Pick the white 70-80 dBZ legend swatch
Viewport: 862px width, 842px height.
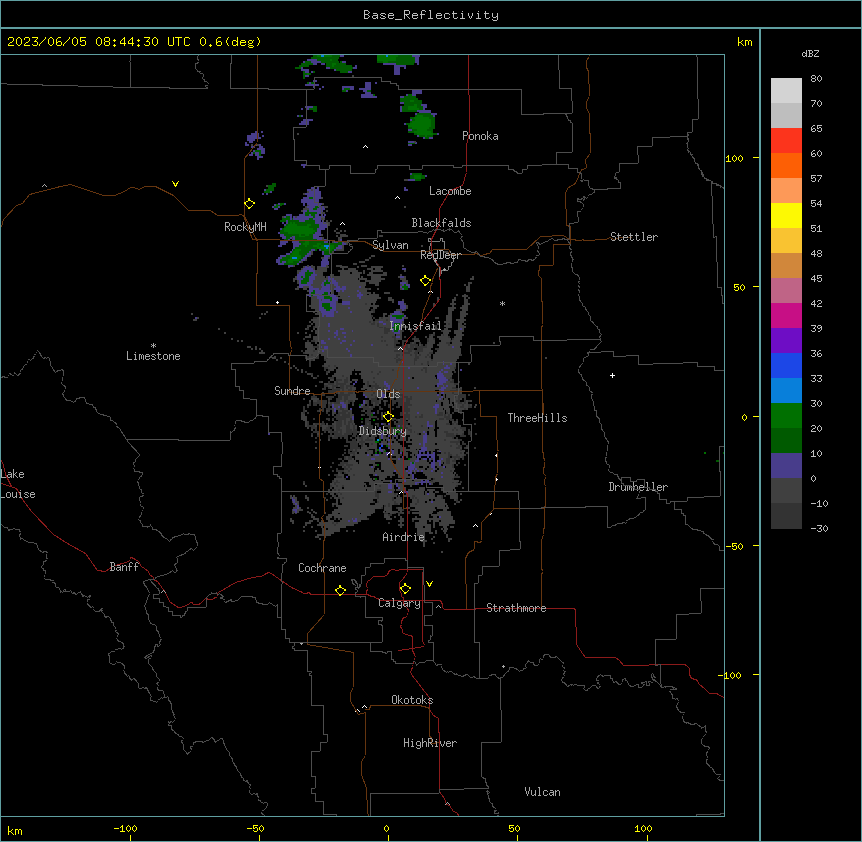coord(786,91)
